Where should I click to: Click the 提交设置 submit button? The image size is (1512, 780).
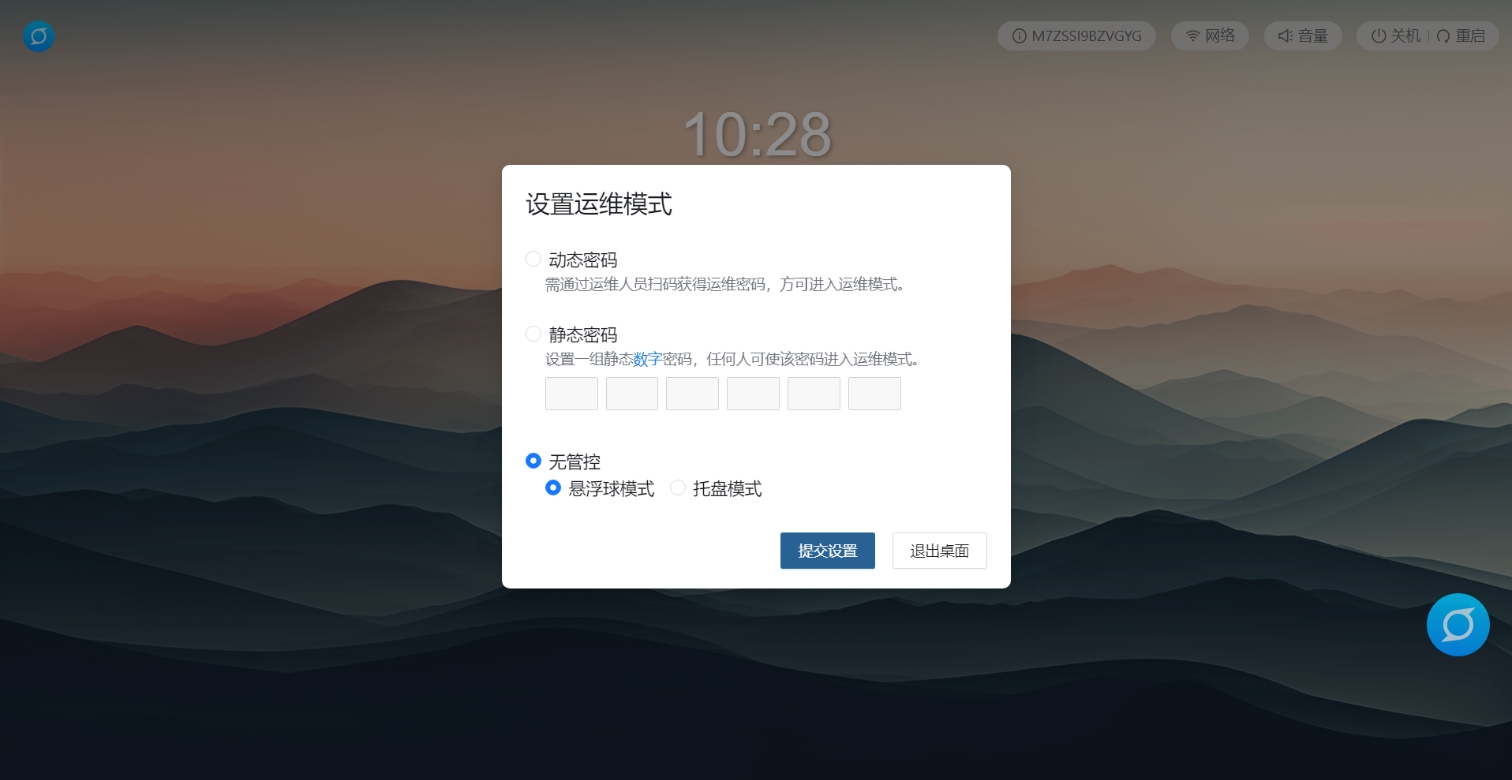(827, 551)
